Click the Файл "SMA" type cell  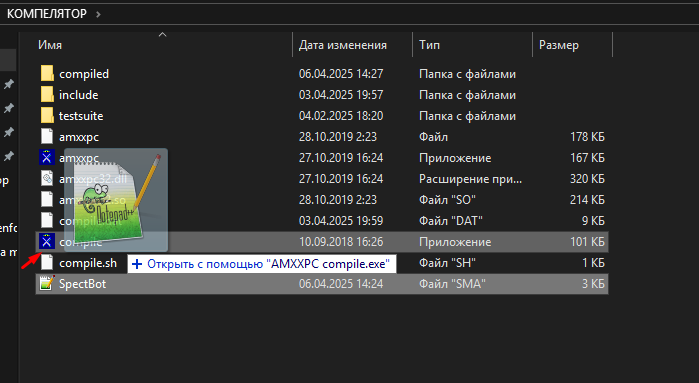pyautogui.click(x=452, y=284)
